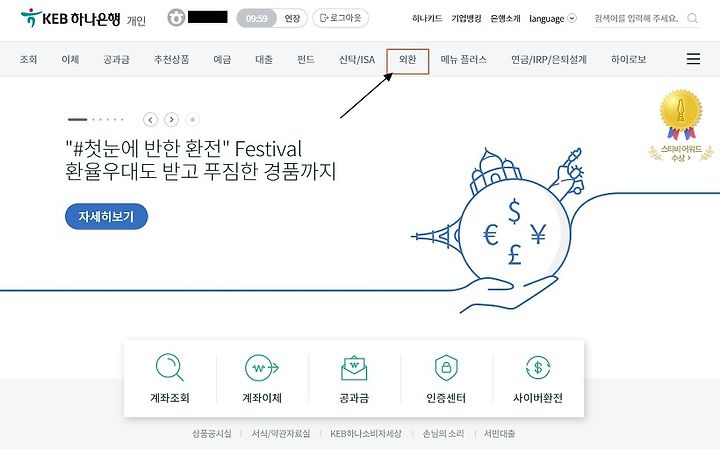Open the 스티비어워드 수상 badge

681,126
